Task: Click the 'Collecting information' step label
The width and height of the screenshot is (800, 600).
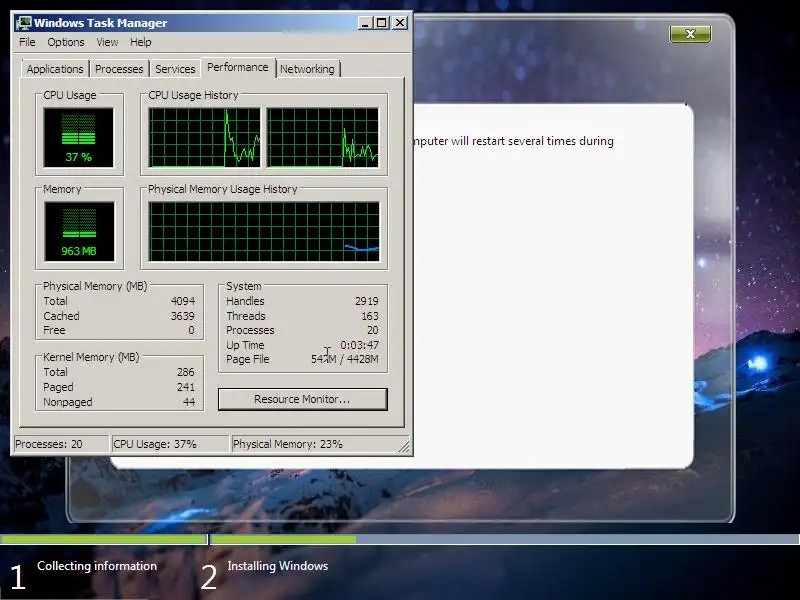Action: click(97, 566)
